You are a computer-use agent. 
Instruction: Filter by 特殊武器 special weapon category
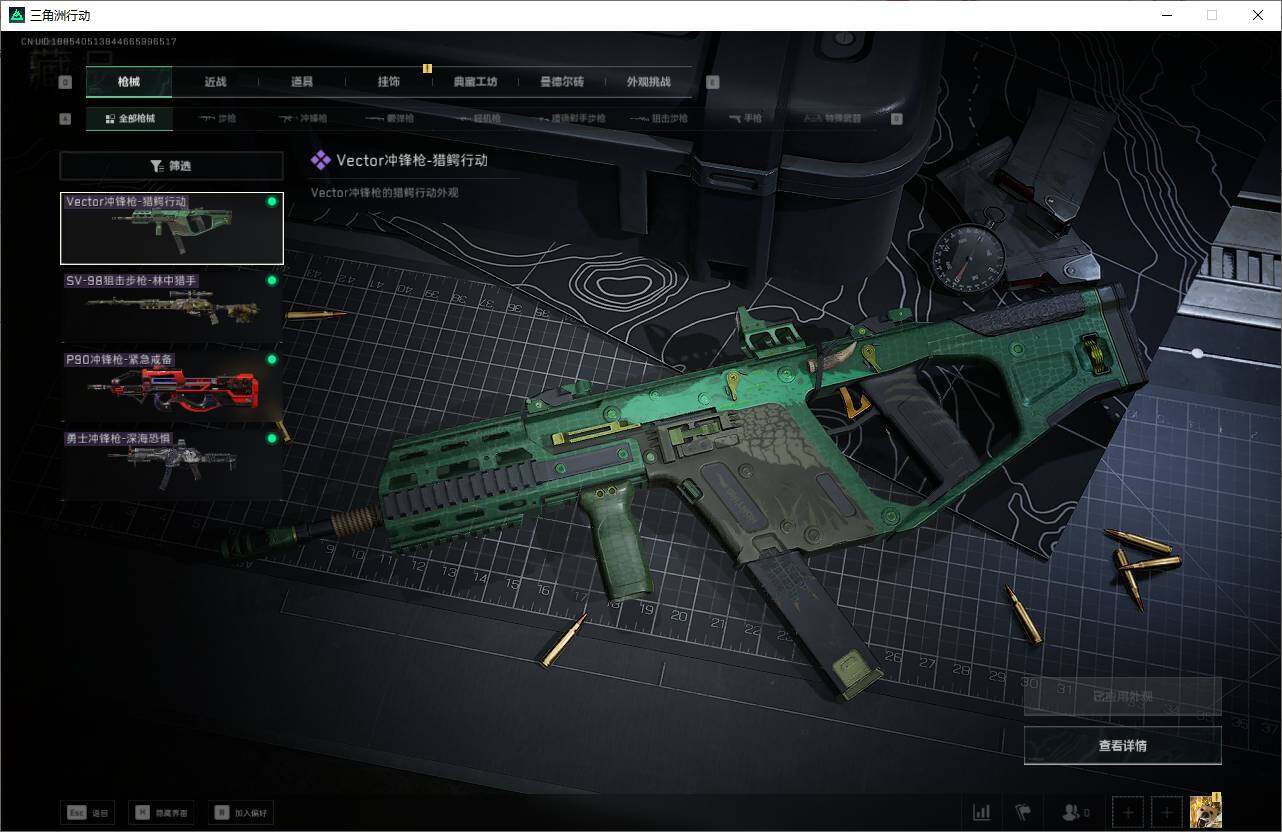[x=833, y=119]
